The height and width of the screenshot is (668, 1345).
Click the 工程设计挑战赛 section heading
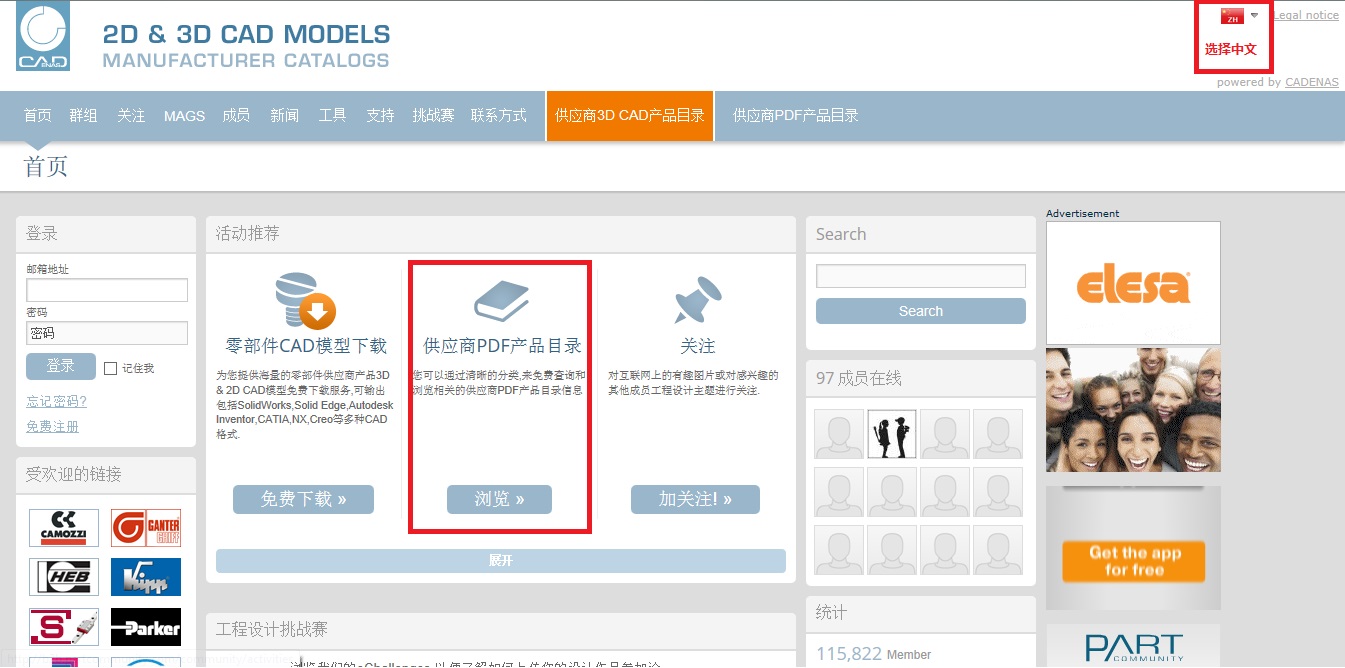272,629
